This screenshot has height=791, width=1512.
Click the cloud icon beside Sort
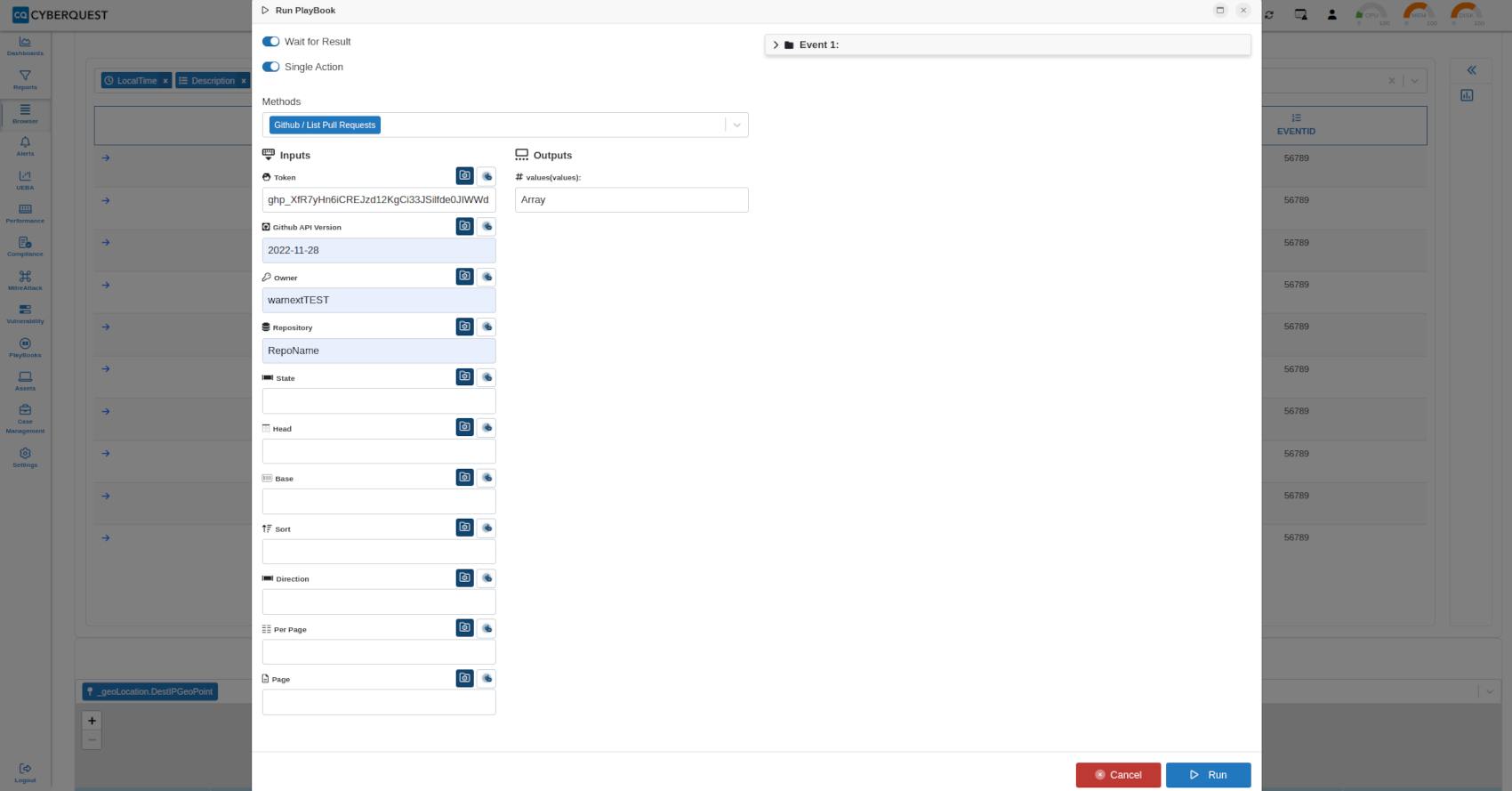(x=487, y=528)
